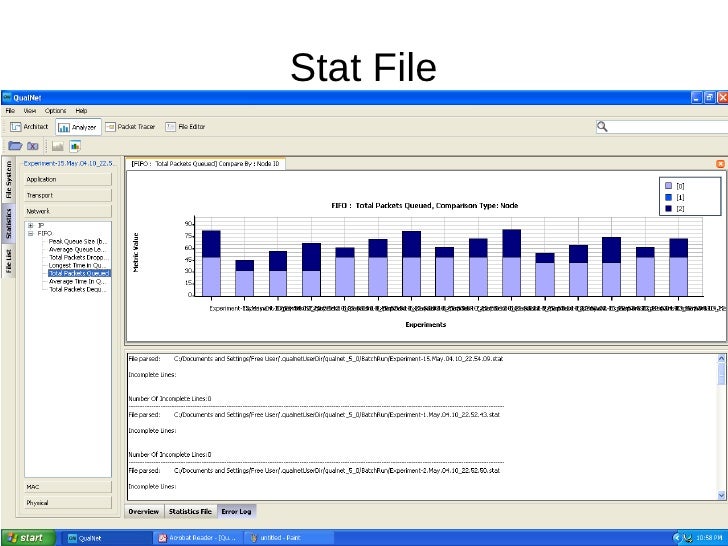The width and height of the screenshot is (728, 546).
Task: Click the Experiment-15 file name header
Action: (68, 163)
